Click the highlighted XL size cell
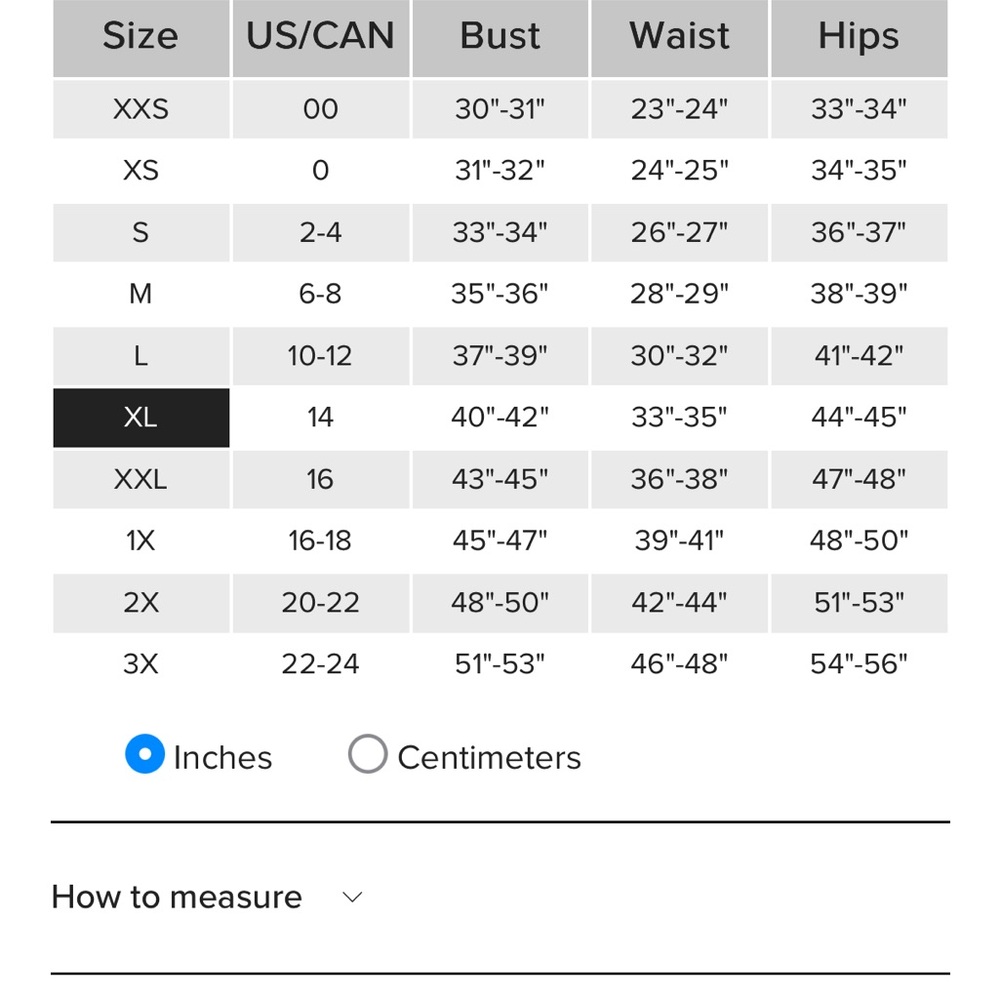 (141, 418)
